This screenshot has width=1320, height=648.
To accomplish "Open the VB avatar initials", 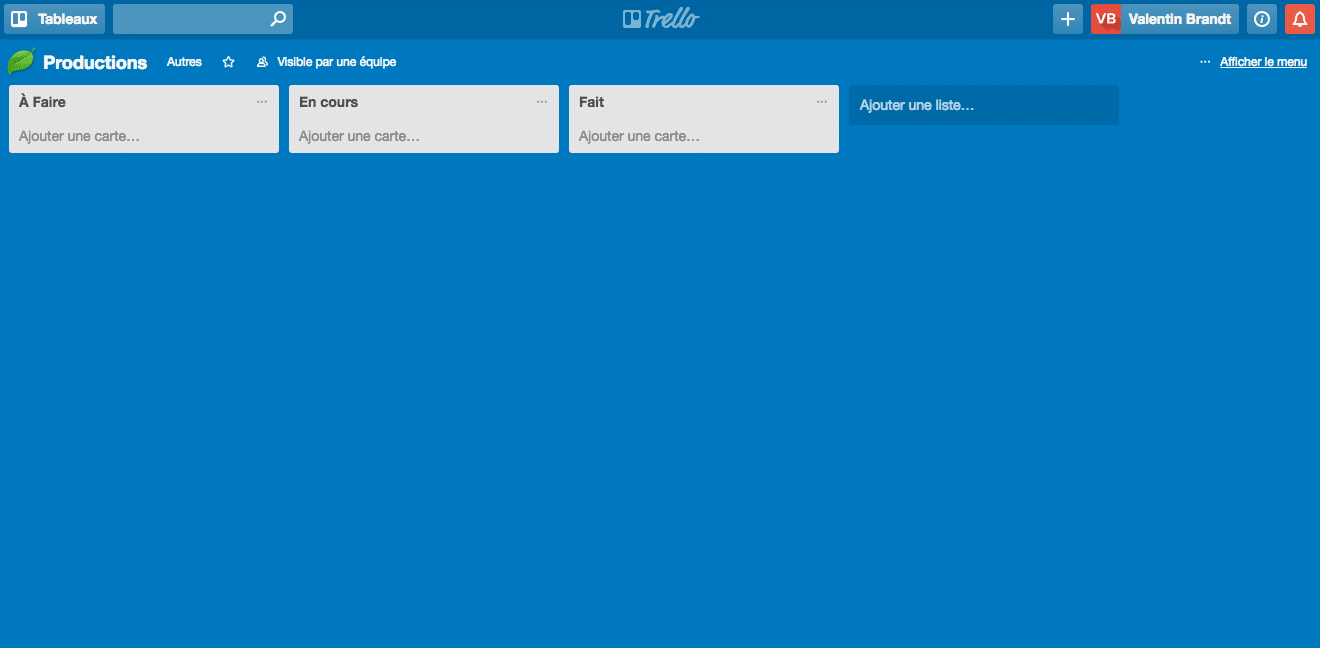I will [x=1106, y=19].
